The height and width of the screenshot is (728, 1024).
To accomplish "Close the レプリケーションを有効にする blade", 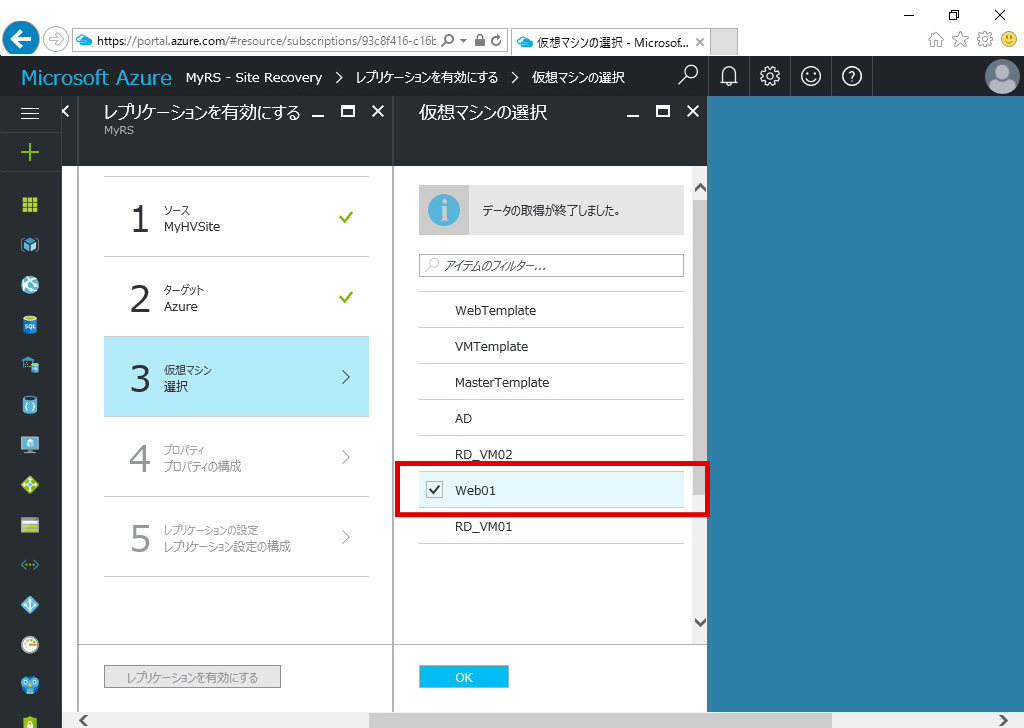I will (x=377, y=112).
